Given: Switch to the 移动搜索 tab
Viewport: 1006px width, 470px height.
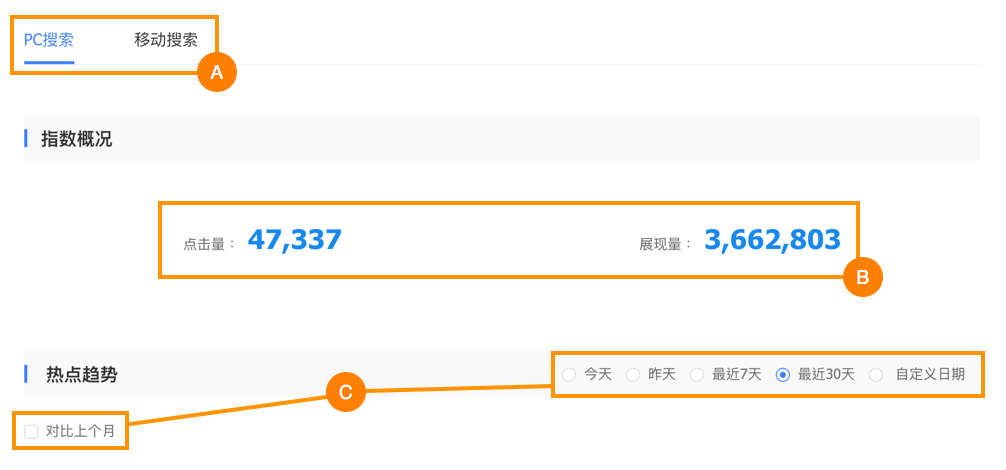Looking at the screenshot, I should click(166, 41).
